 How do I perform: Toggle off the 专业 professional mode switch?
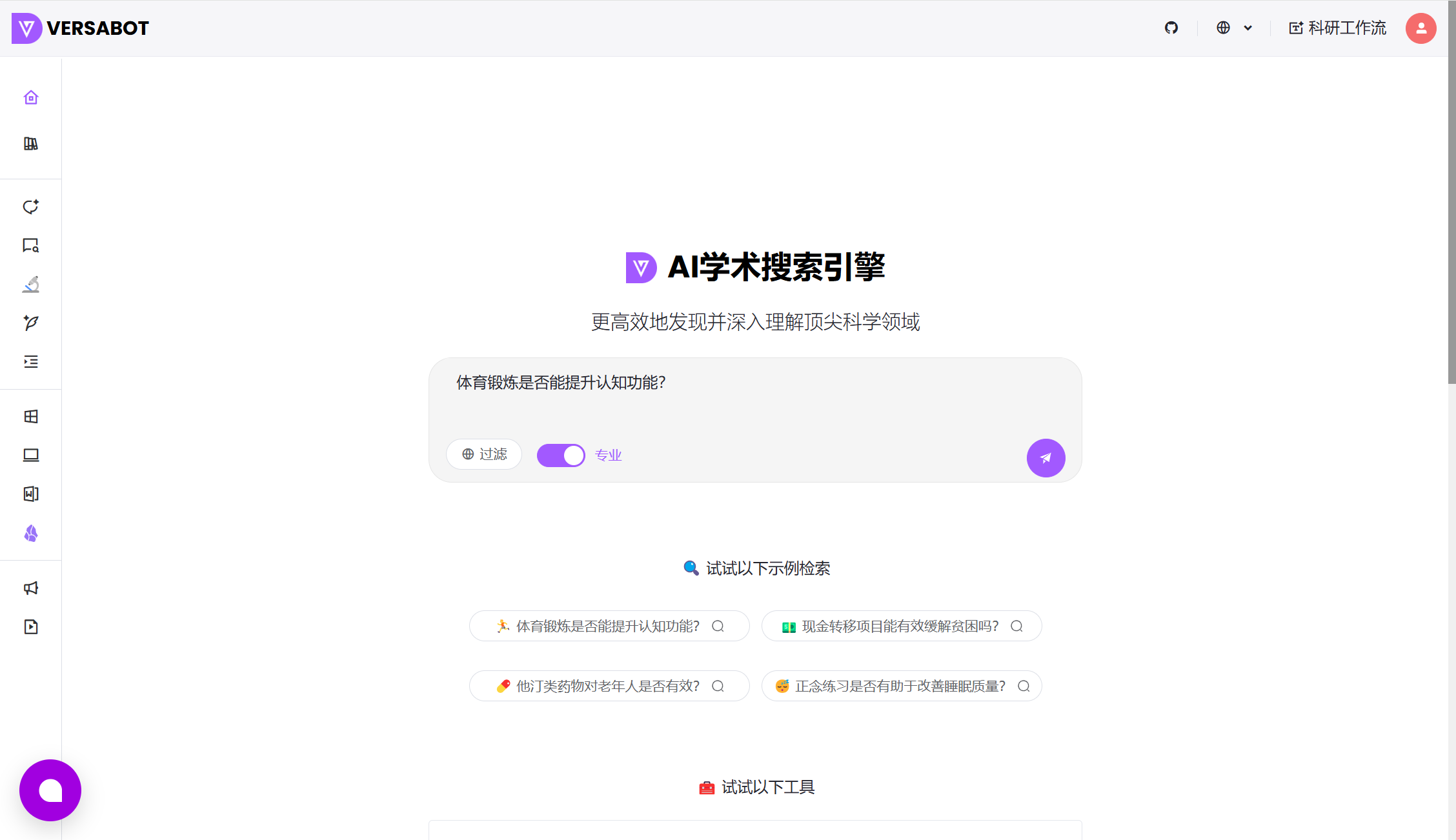[560, 455]
